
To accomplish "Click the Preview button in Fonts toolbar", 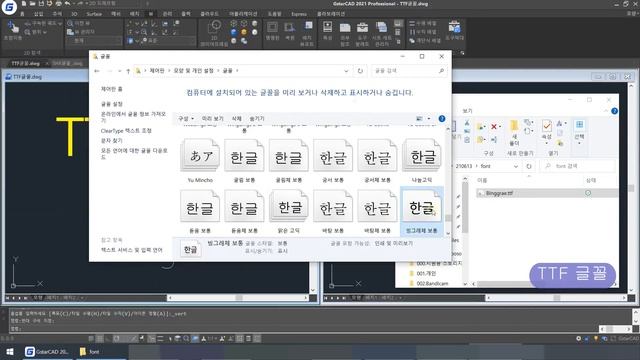I will [212, 119].
